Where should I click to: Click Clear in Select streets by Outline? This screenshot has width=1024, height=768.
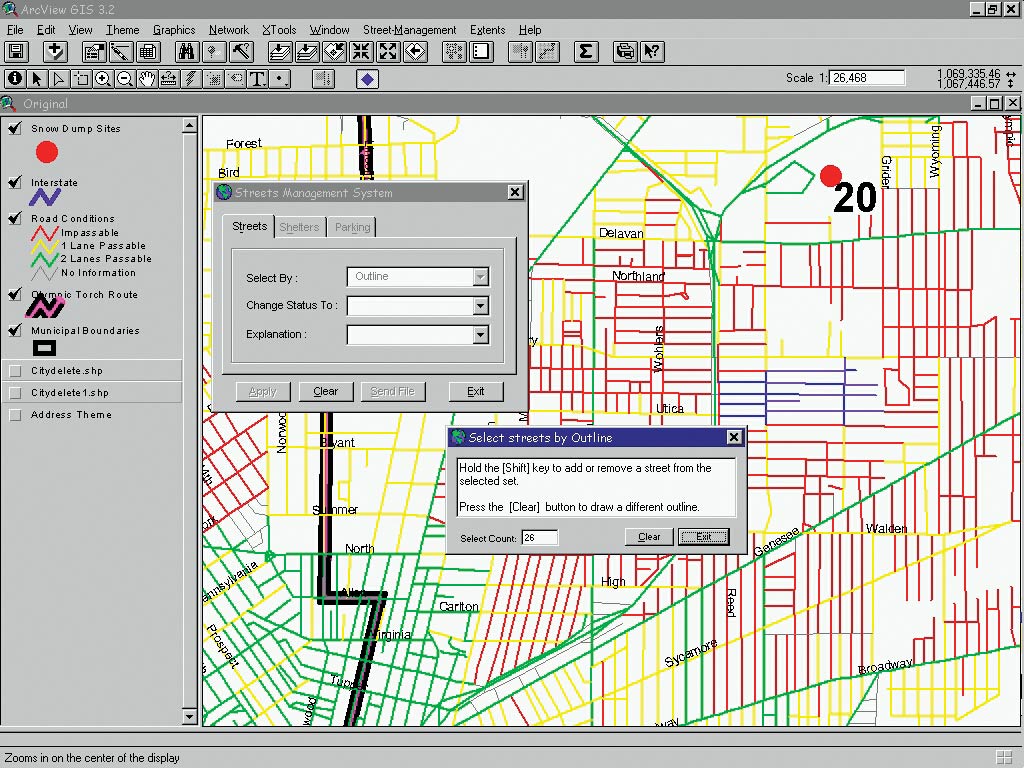tap(648, 537)
